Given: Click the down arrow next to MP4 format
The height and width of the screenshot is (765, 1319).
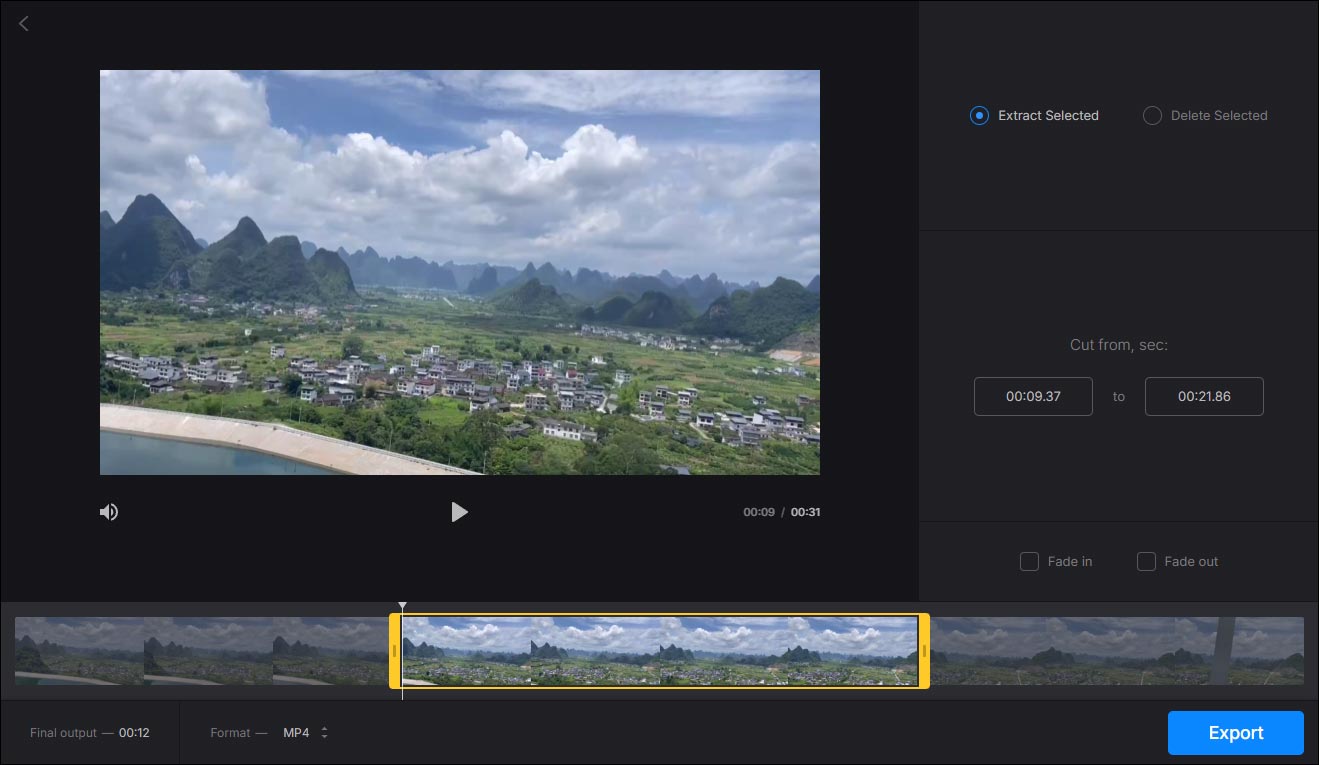Looking at the screenshot, I should 326,737.
